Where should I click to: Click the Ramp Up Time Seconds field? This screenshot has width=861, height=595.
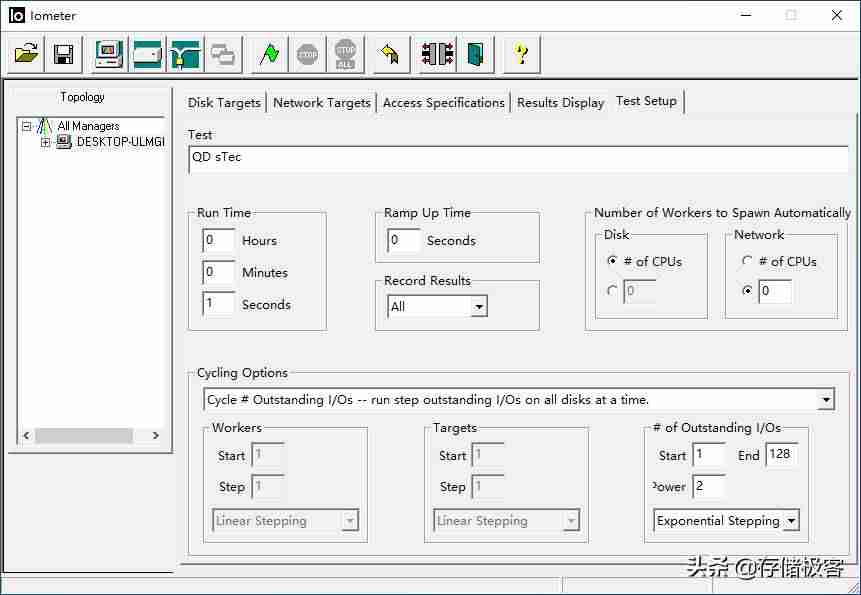tap(404, 240)
